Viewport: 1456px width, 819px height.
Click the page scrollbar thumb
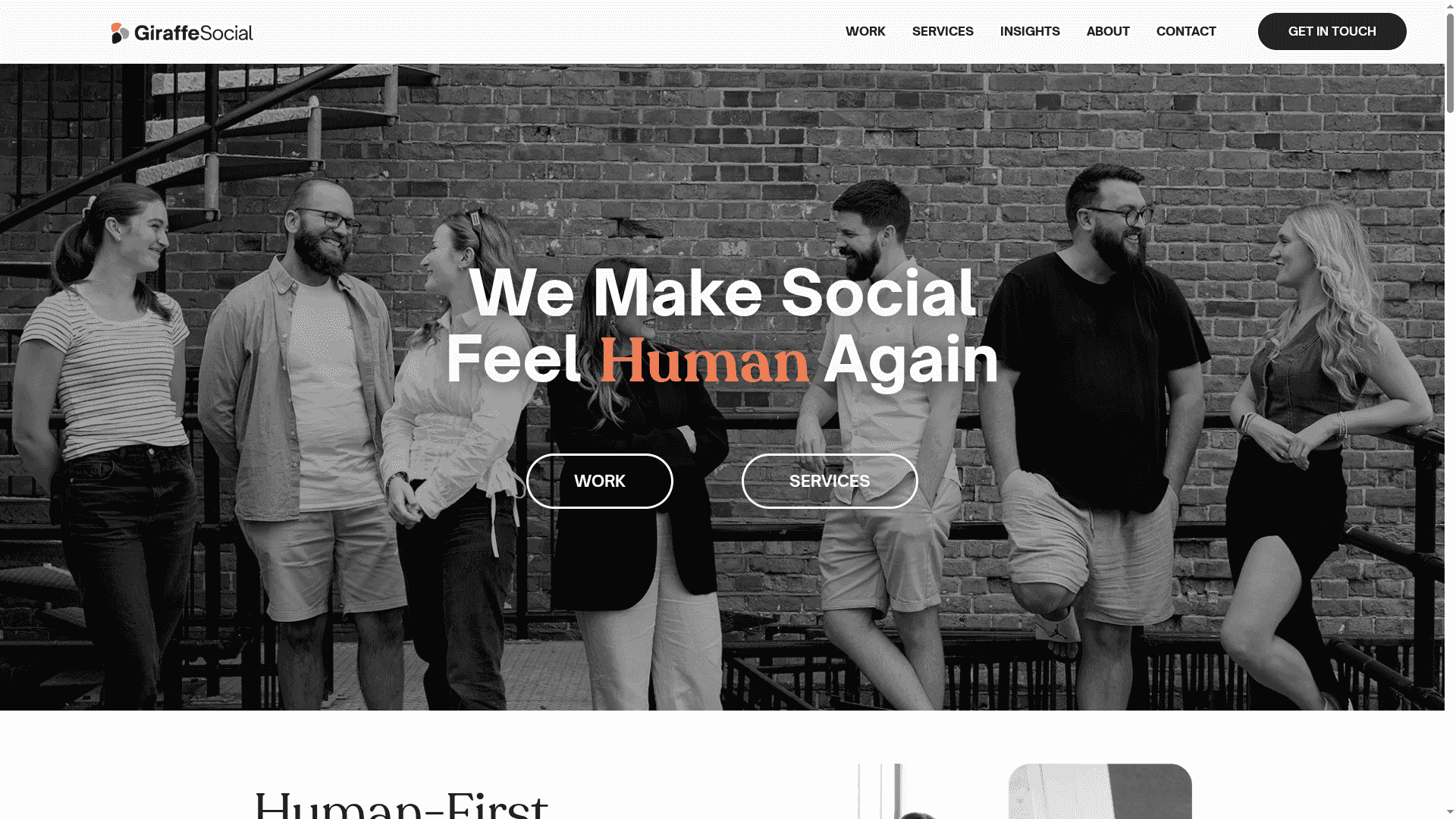[1450, 62]
